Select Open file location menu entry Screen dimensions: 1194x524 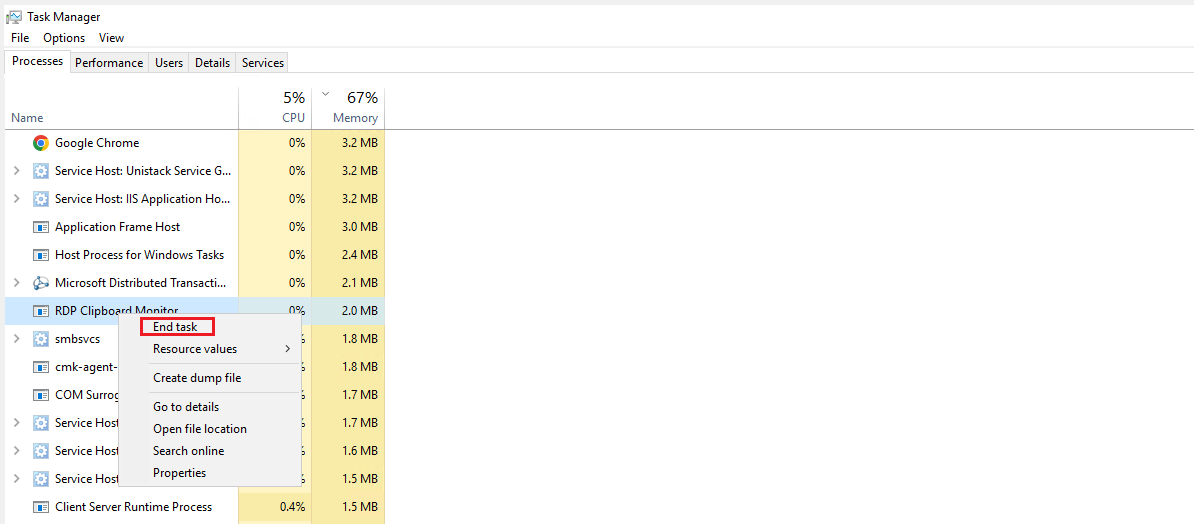[199, 429]
